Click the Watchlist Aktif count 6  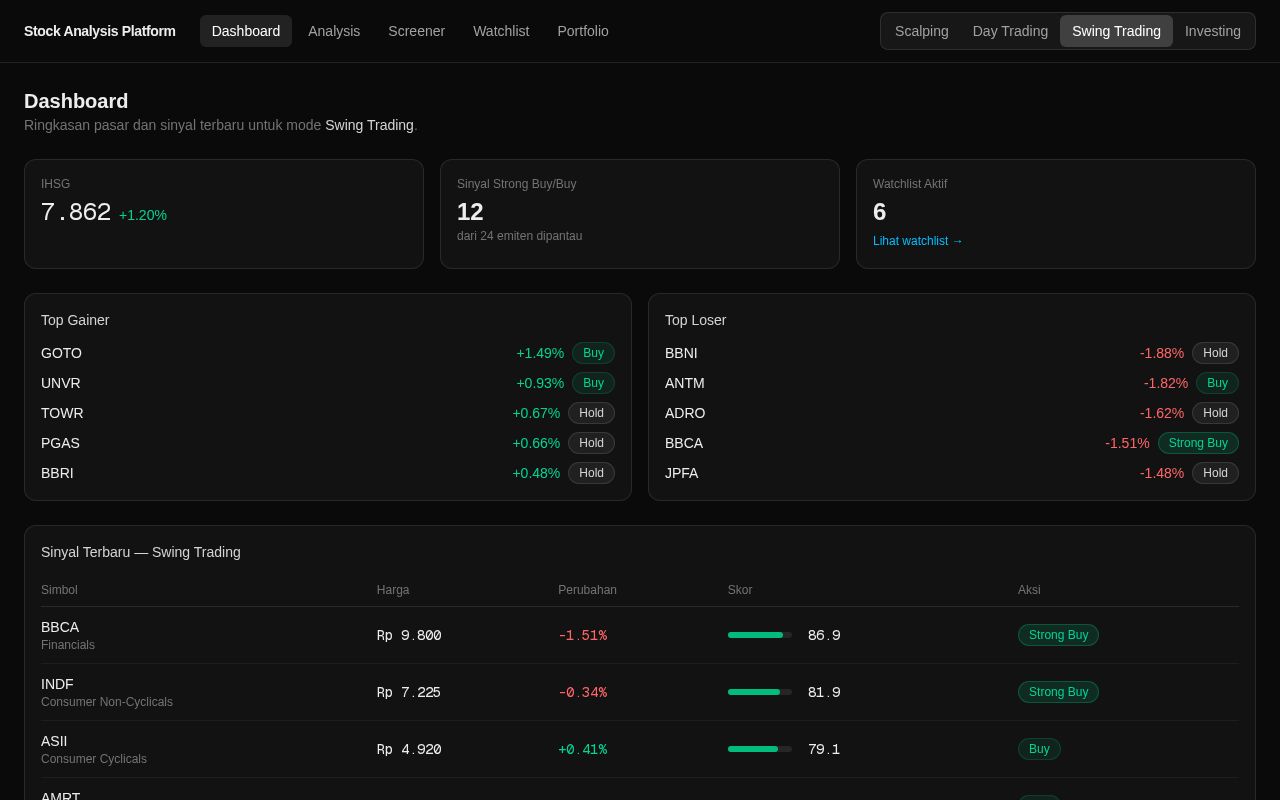click(880, 212)
